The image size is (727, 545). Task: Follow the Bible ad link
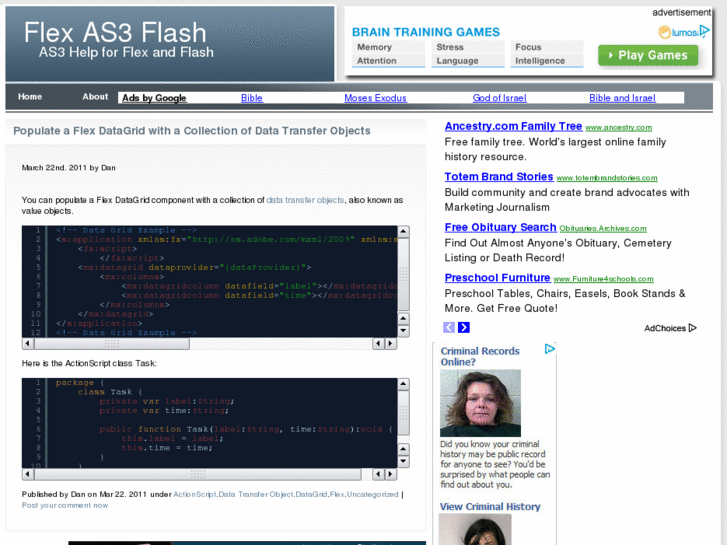coord(252,98)
